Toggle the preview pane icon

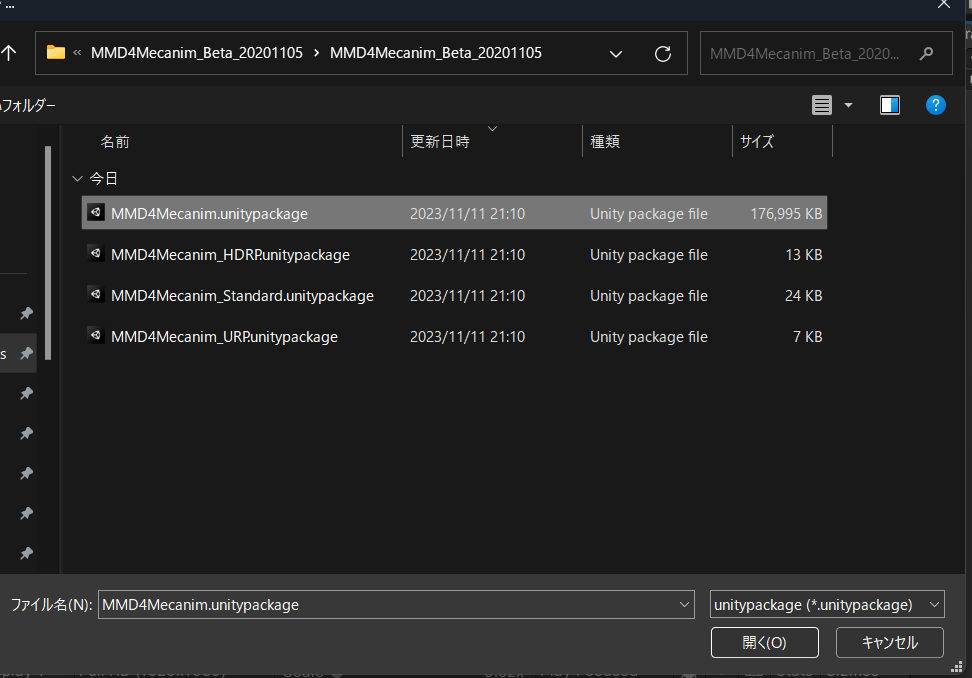click(x=890, y=105)
